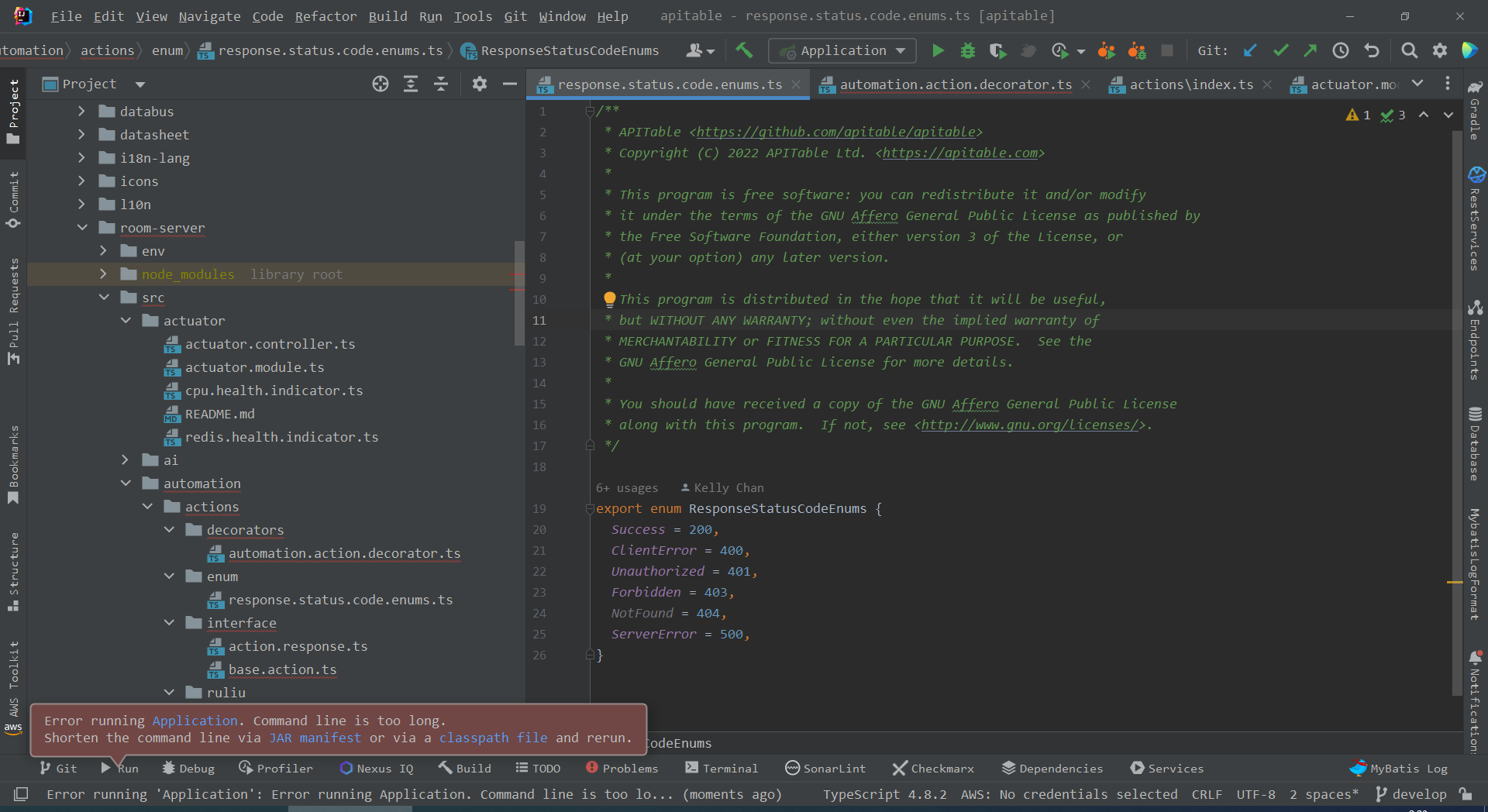Open Search Everywhere magnifier
The image size is (1488, 812).
tap(1410, 51)
